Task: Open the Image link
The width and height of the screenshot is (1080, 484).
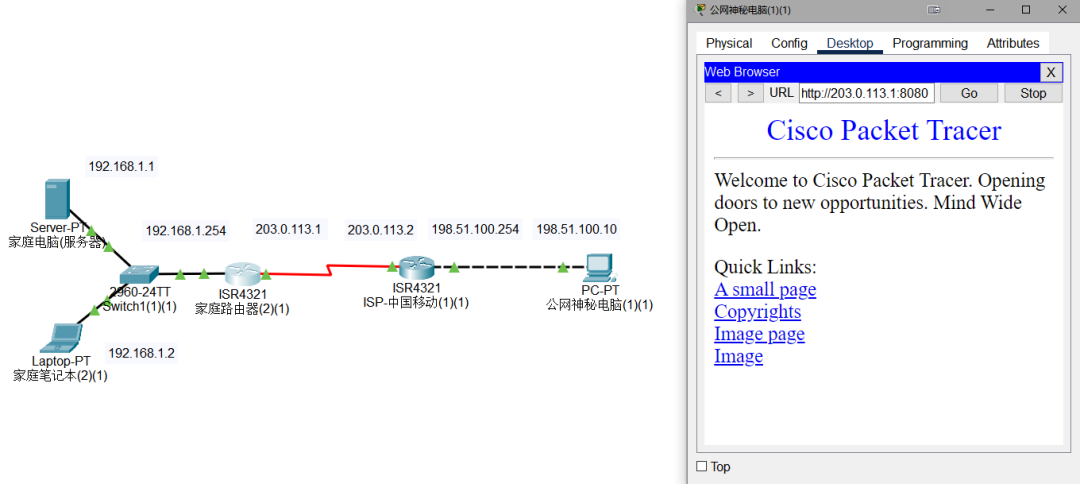Action: coord(738,356)
